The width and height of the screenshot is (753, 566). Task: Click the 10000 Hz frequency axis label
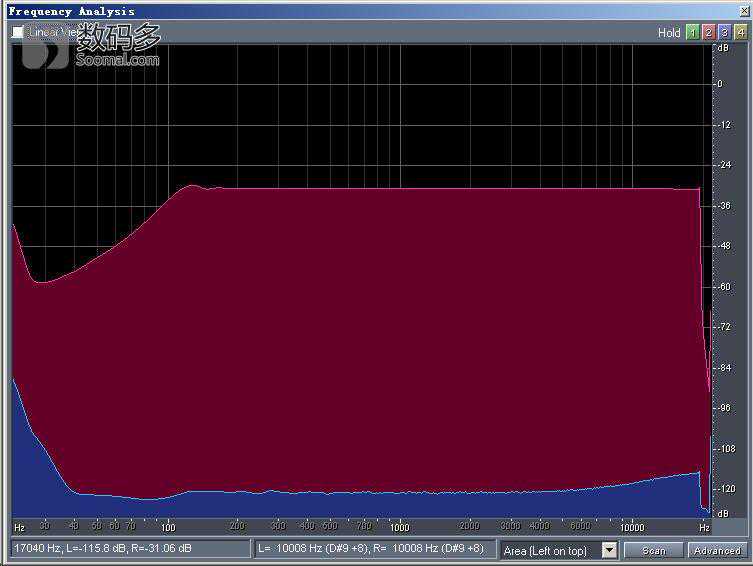point(631,526)
